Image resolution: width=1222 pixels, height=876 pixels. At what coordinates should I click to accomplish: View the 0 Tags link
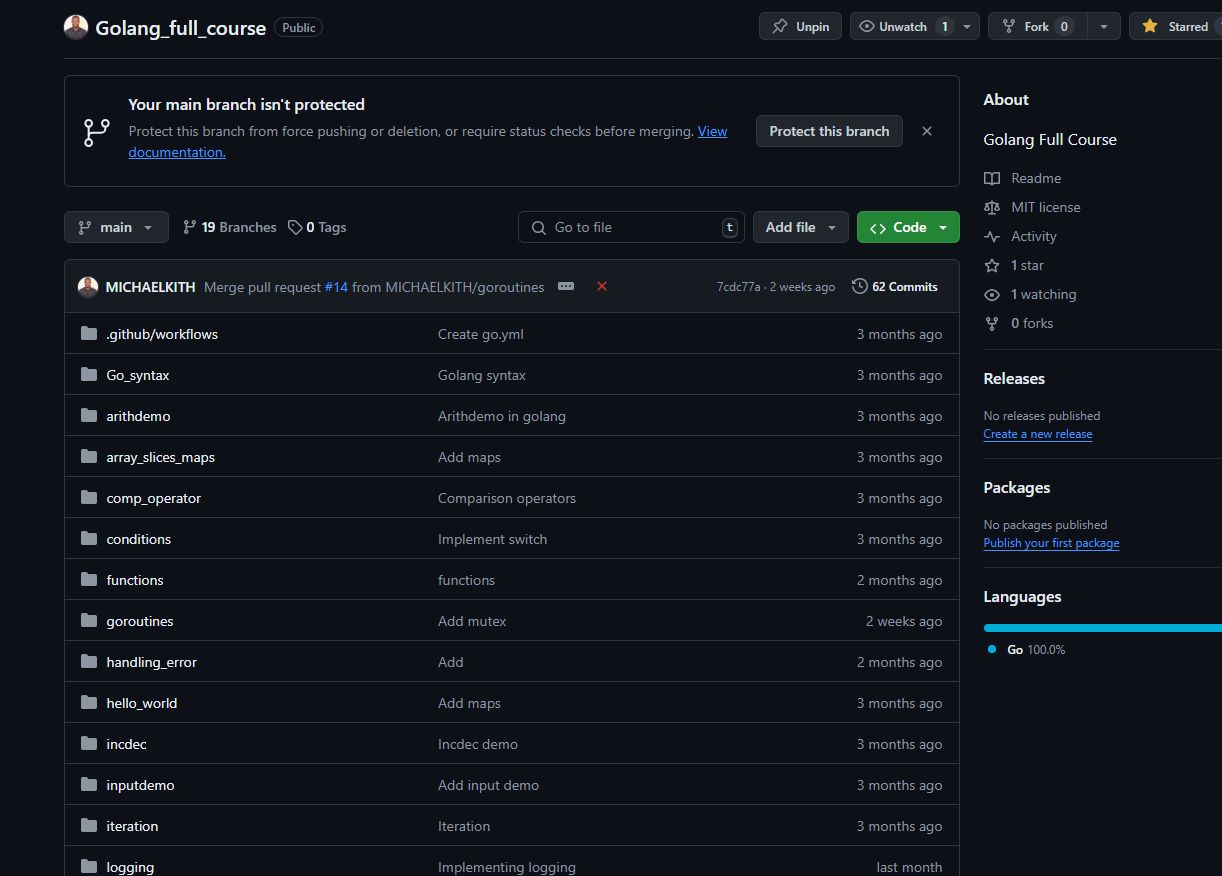coord(317,227)
